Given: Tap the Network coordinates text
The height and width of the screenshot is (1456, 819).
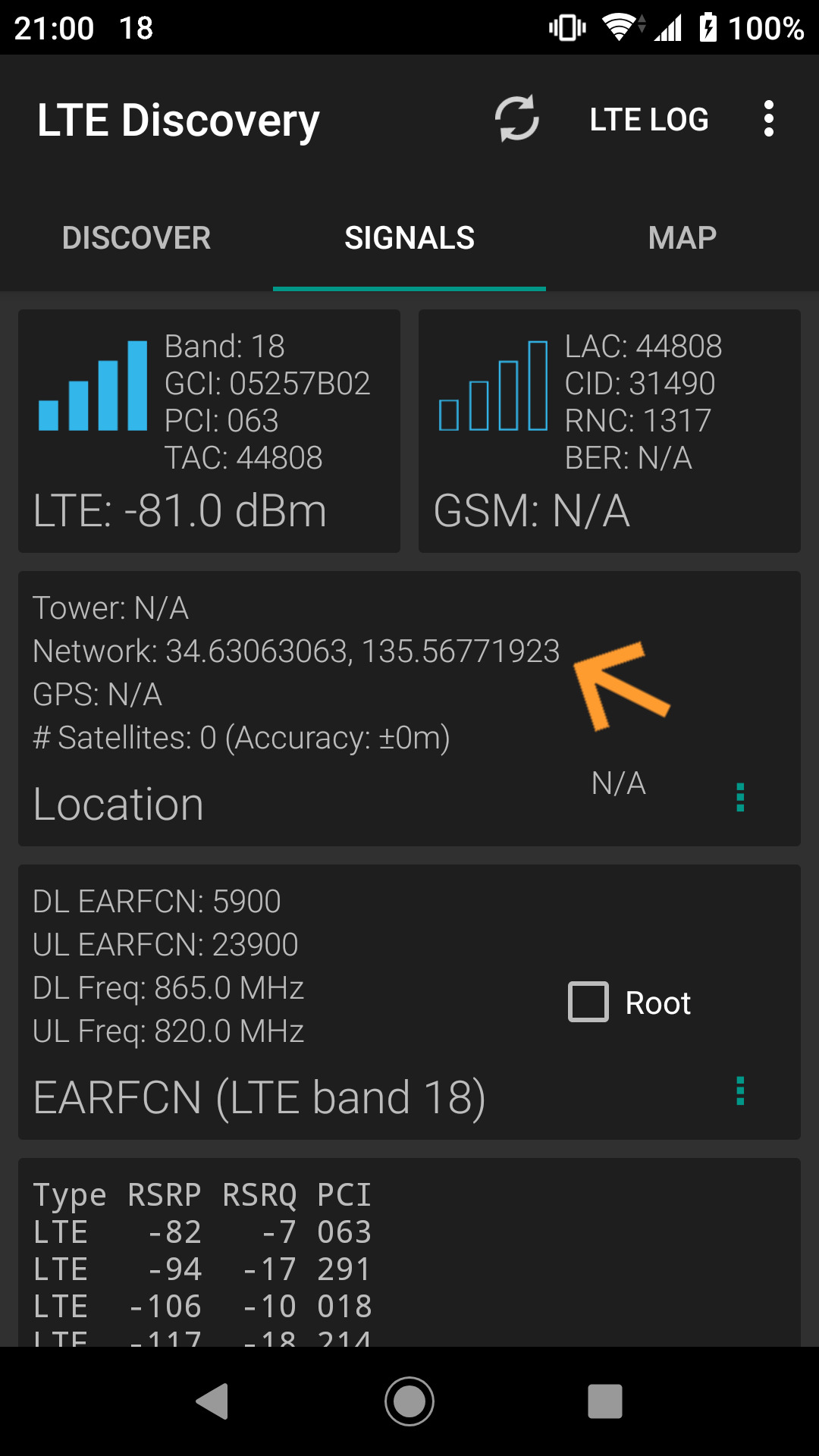Looking at the screenshot, I should click(297, 651).
